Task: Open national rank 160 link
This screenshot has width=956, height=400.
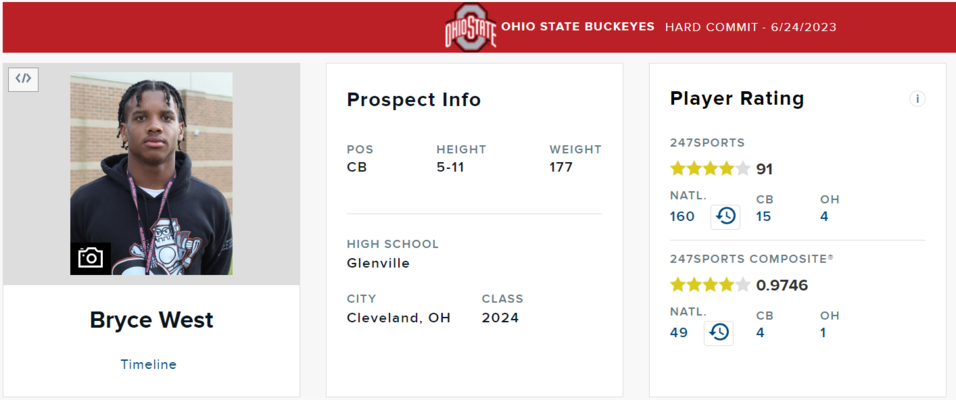Action: point(682,216)
